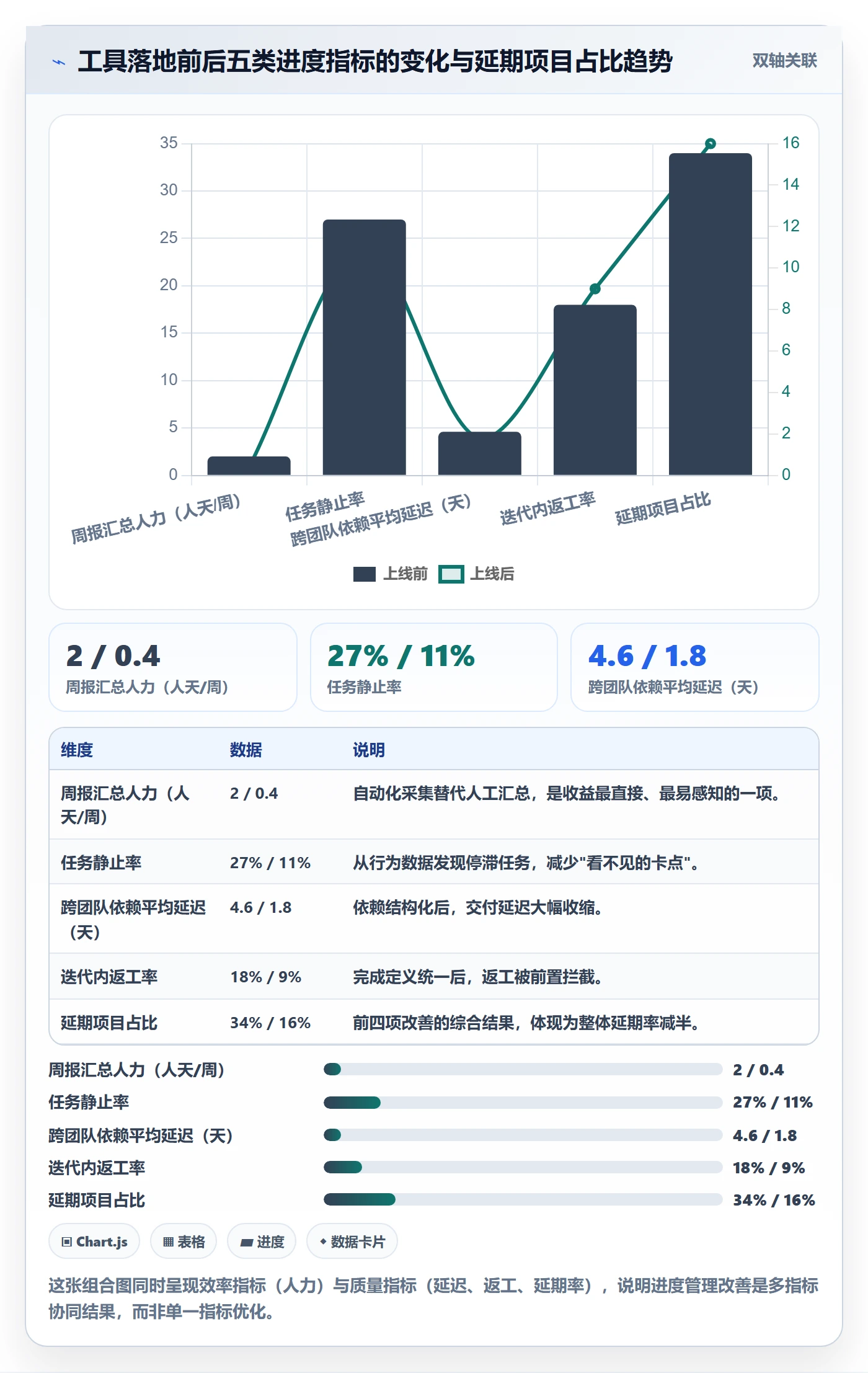Select the 数据卡片 tag chip

click(352, 1242)
